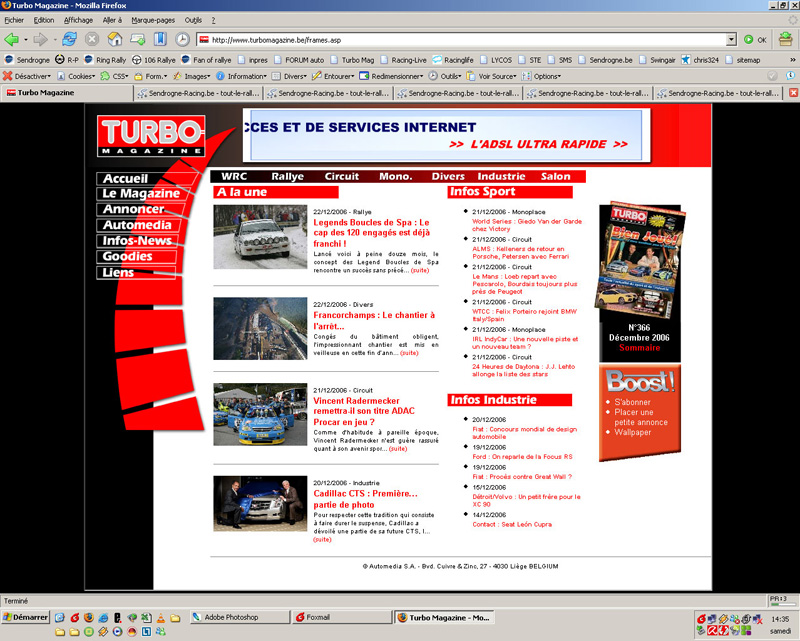The width and height of the screenshot is (800, 641).
Task: Open the Accueil item in left site menu
Action: (126, 179)
